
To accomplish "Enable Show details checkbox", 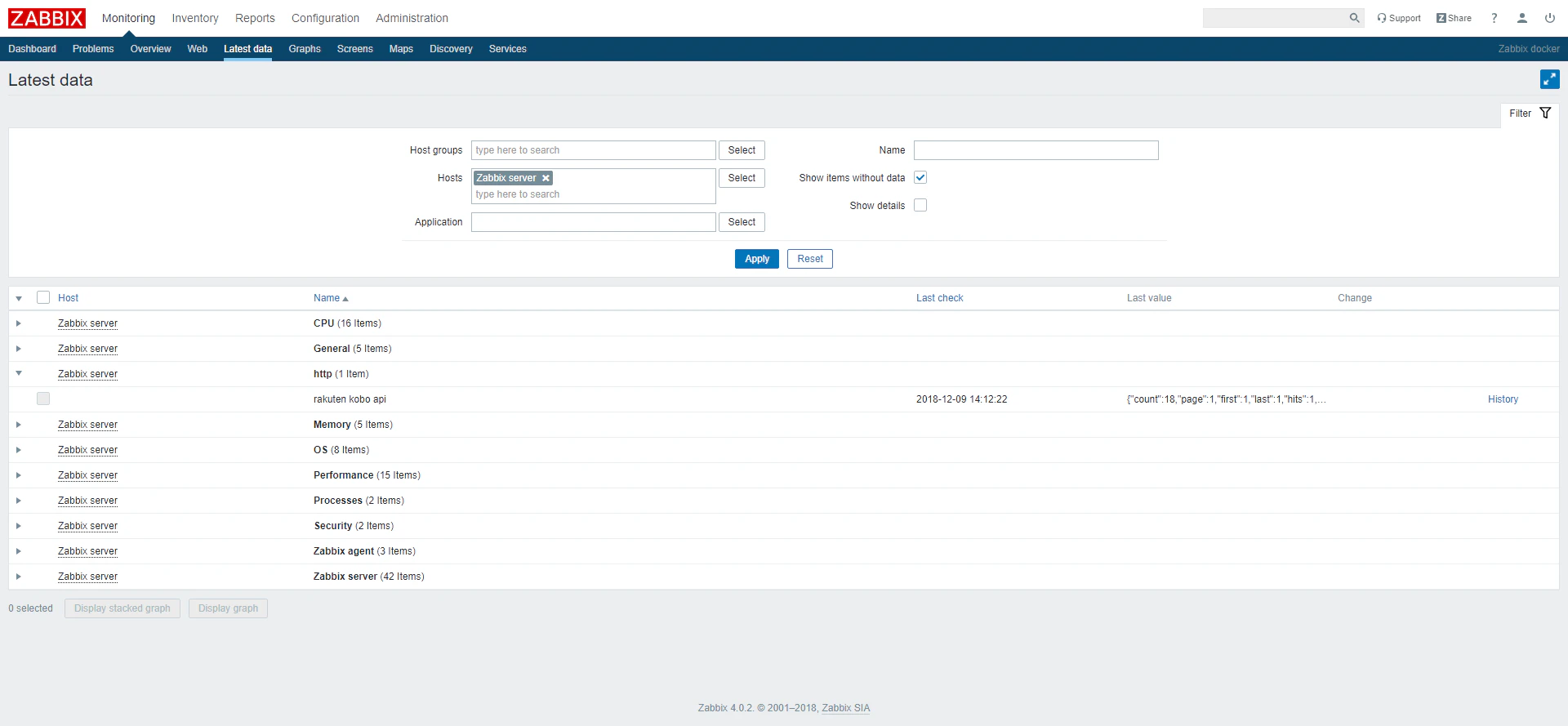I will pos(920,205).
